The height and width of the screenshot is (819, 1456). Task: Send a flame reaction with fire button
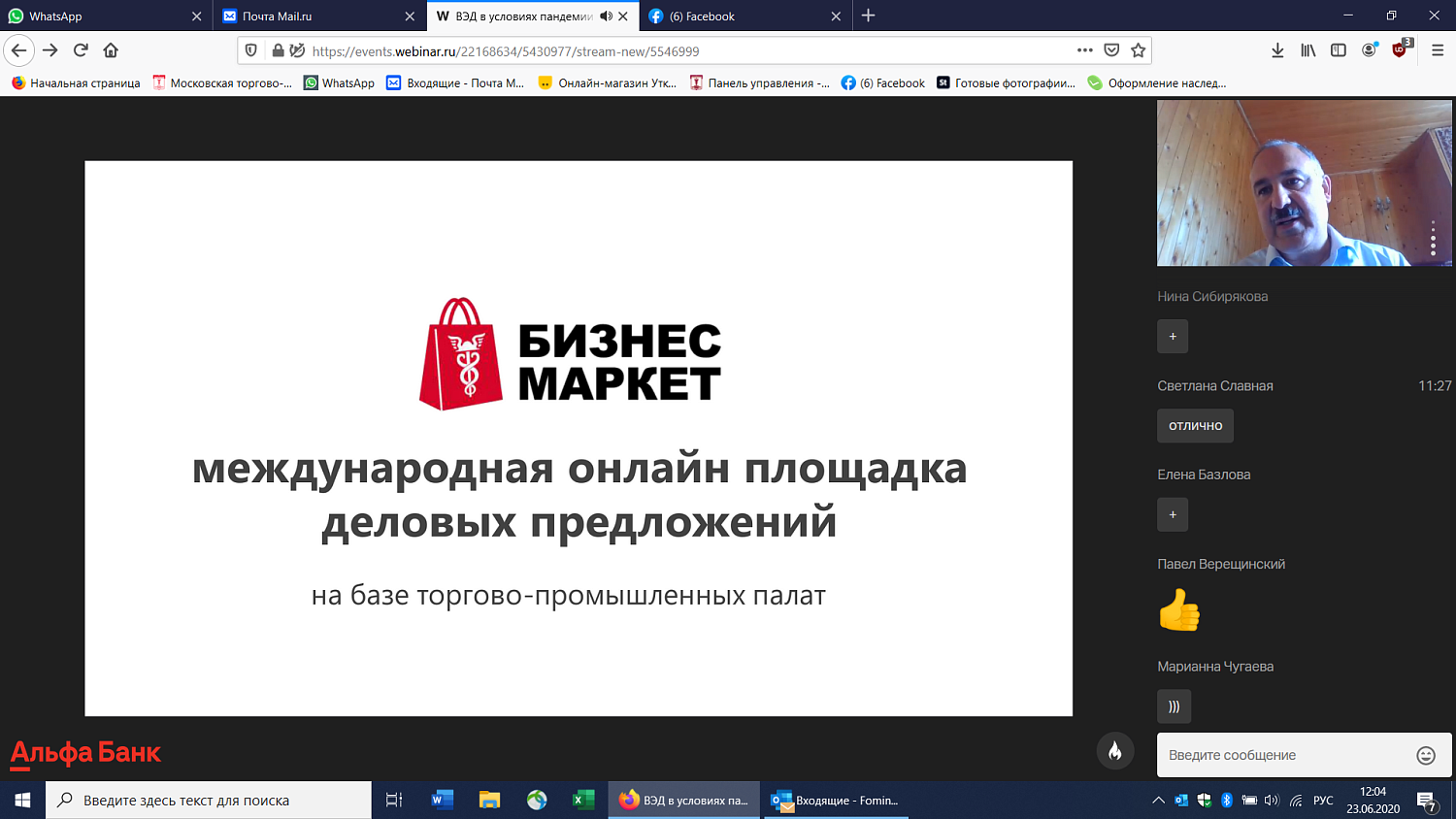(1115, 751)
